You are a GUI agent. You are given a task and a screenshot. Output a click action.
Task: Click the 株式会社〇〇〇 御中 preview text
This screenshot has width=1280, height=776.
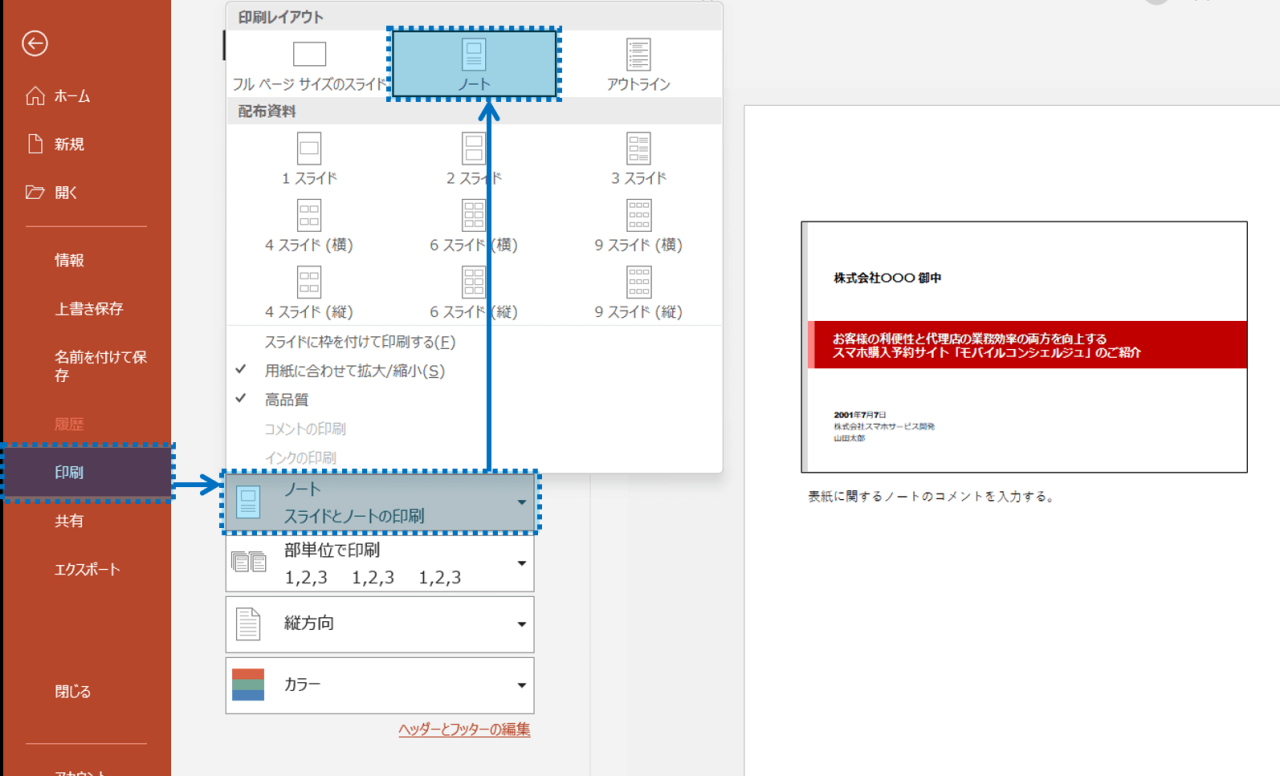coord(887,279)
